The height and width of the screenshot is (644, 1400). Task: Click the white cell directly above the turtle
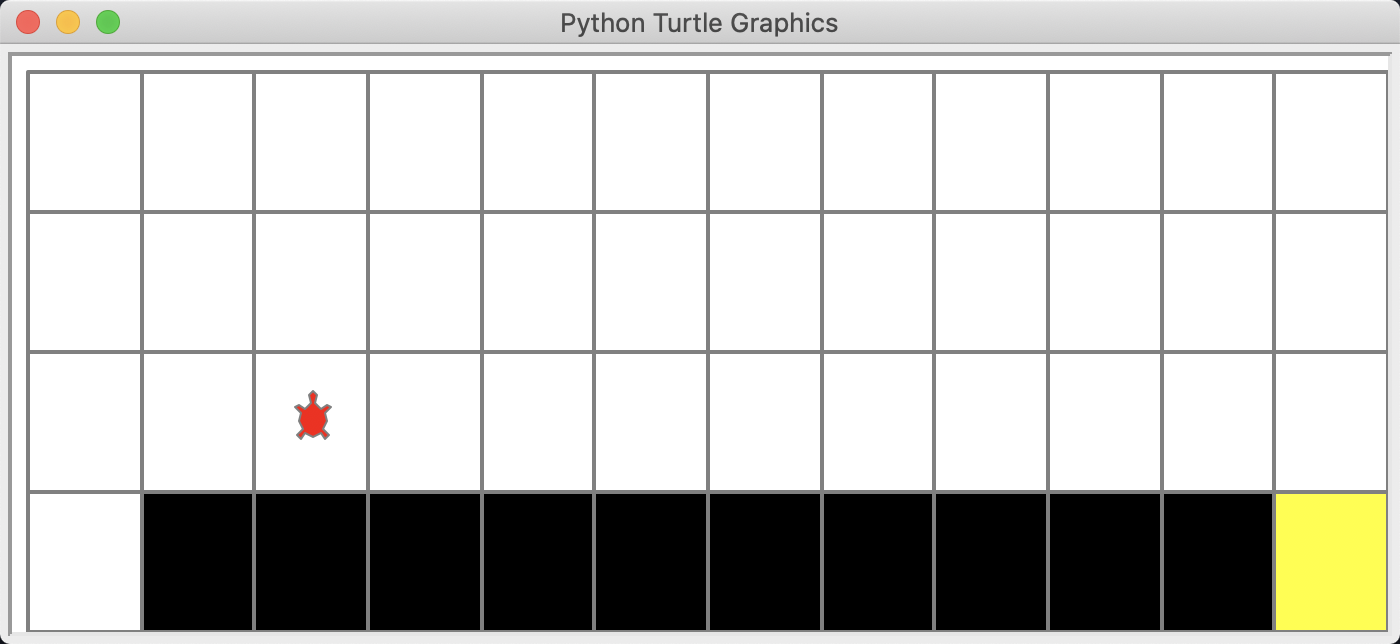pos(311,282)
